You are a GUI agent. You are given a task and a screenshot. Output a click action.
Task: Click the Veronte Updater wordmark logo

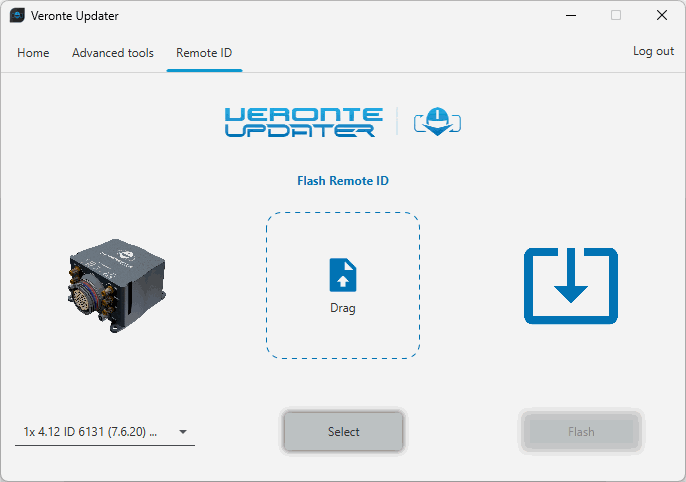tap(303, 122)
